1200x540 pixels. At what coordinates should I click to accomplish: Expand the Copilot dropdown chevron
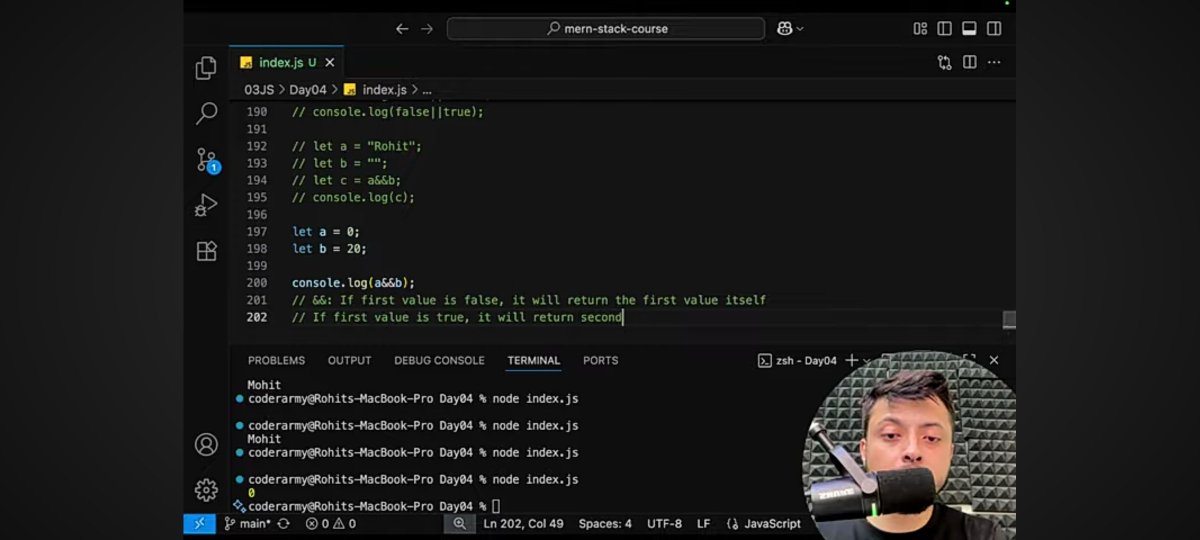click(801, 29)
